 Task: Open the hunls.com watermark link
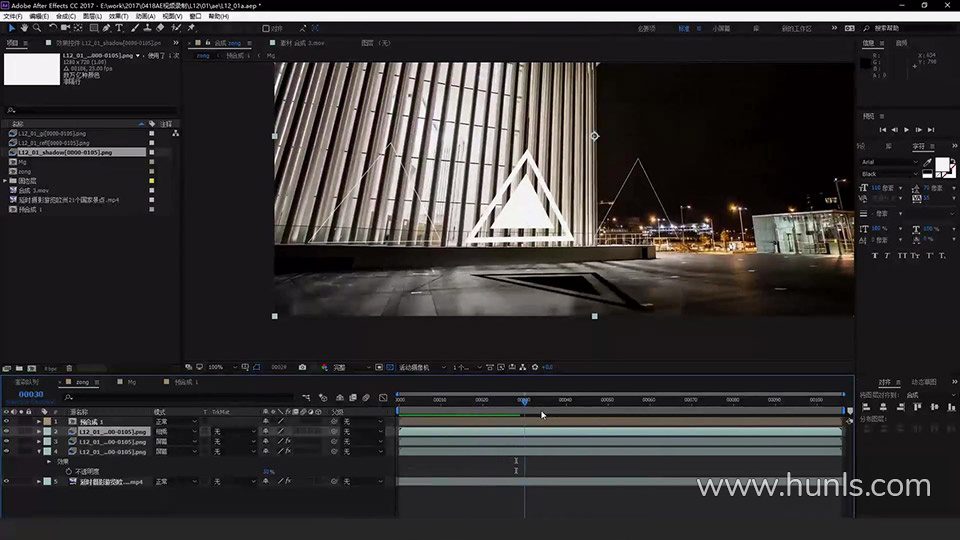coord(813,487)
